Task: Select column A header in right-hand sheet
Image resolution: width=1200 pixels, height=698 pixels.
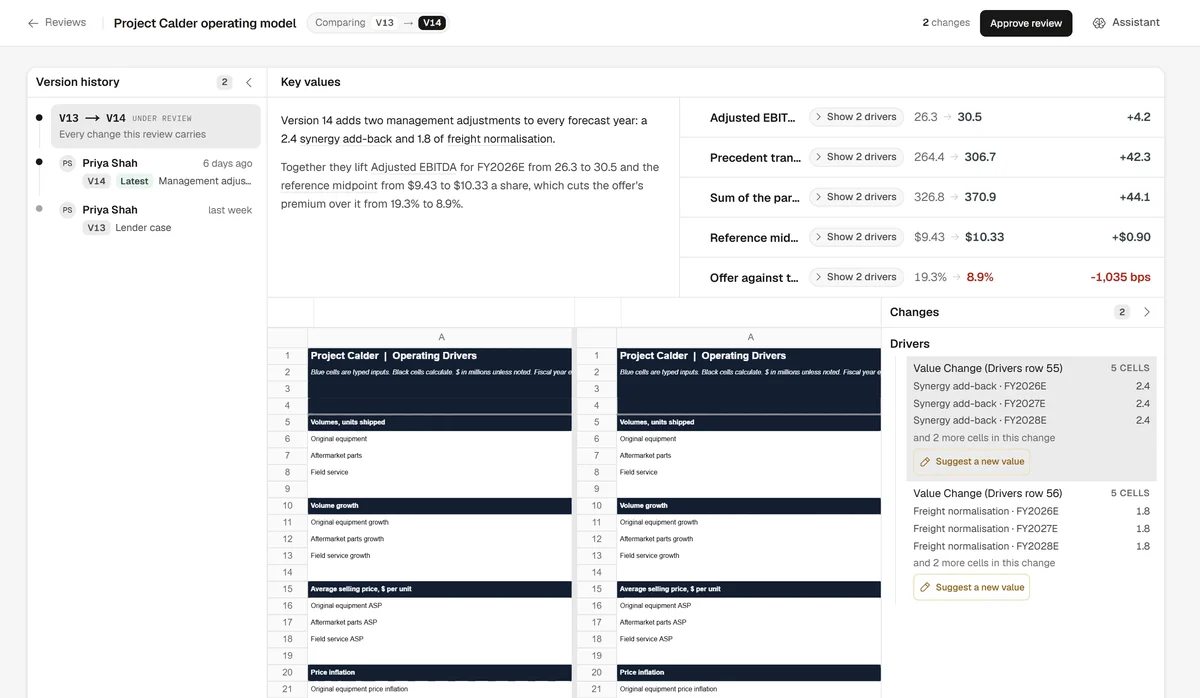Action: point(750,338)
